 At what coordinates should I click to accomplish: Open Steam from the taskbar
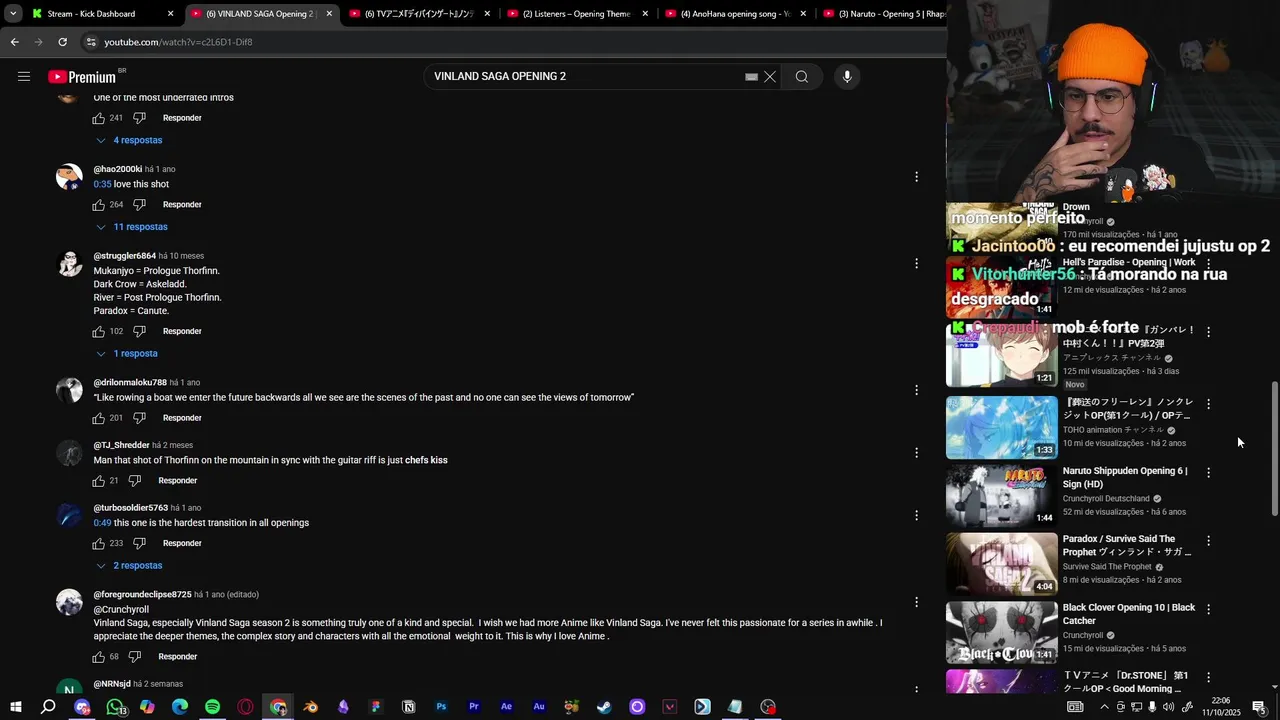[x=604, y=707]
